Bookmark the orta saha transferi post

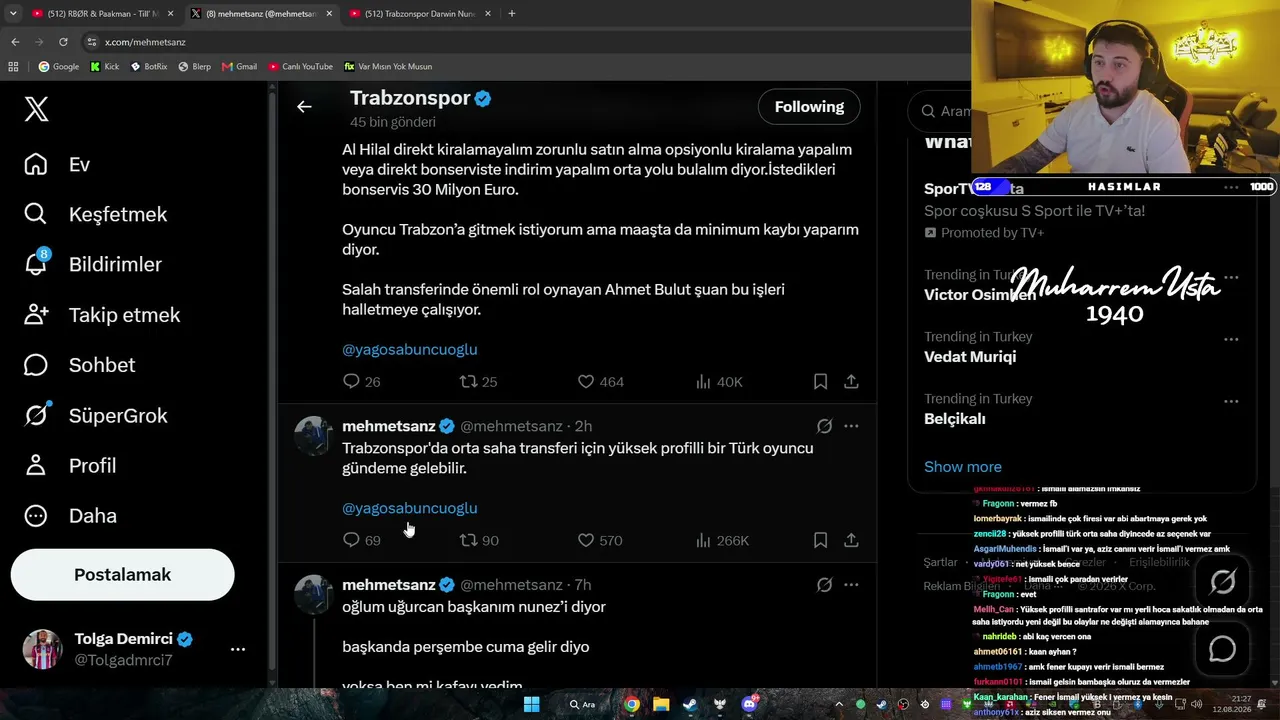(x=820, y=540)
